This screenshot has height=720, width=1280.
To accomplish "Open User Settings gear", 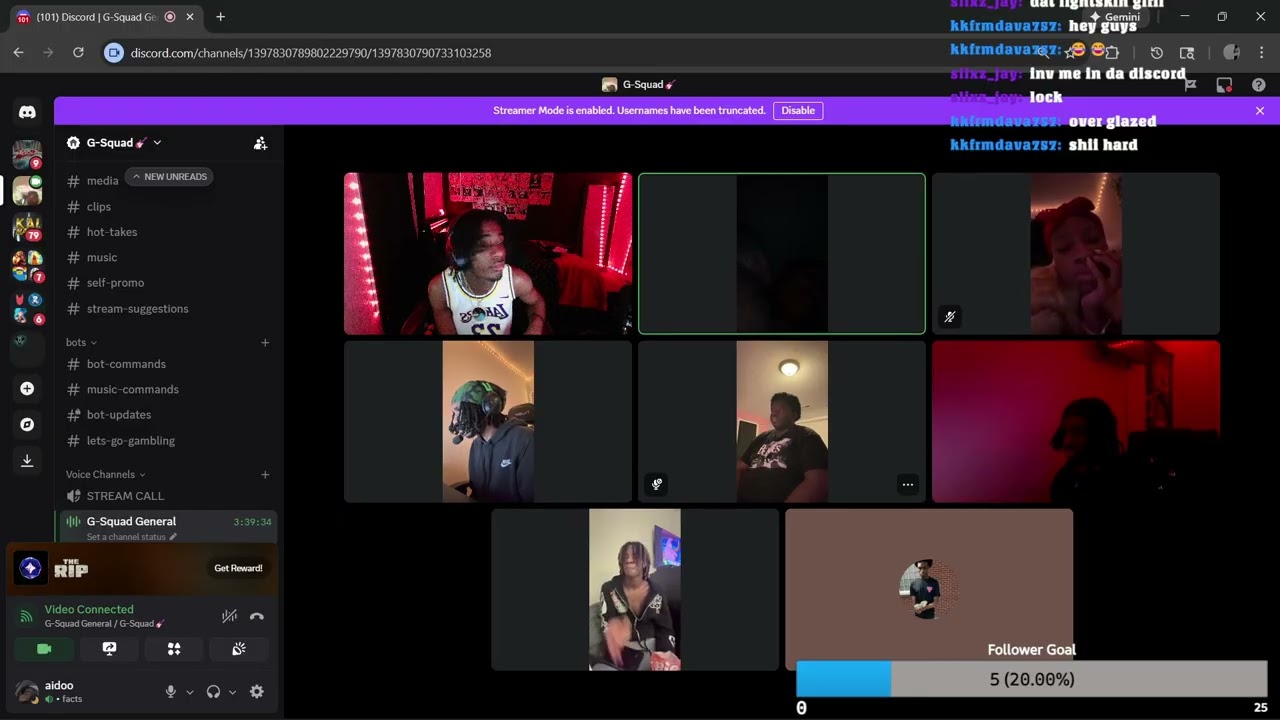I will 257,691.
